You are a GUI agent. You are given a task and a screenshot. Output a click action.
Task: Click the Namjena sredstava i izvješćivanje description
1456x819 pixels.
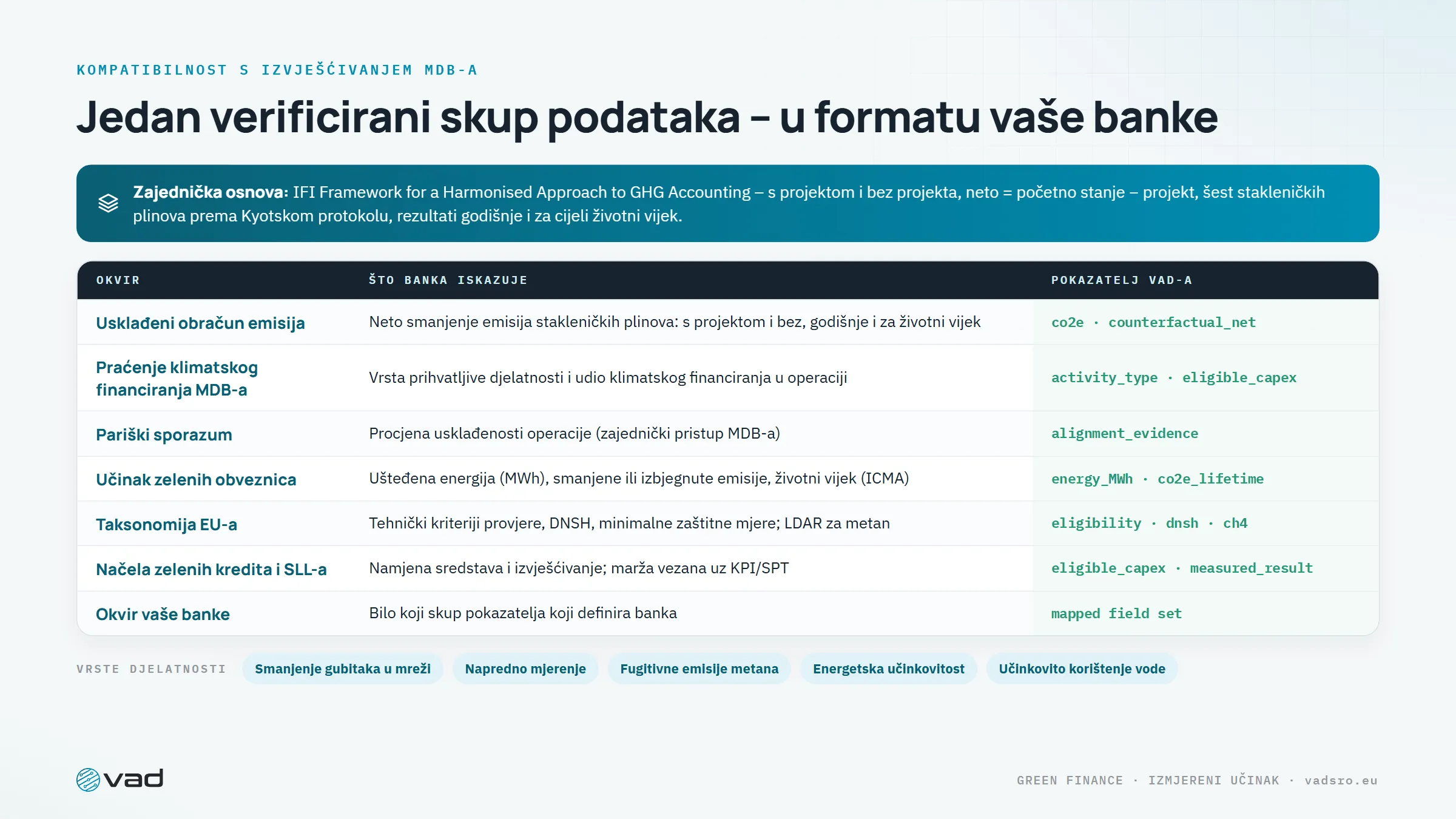(x=579, y=568)
